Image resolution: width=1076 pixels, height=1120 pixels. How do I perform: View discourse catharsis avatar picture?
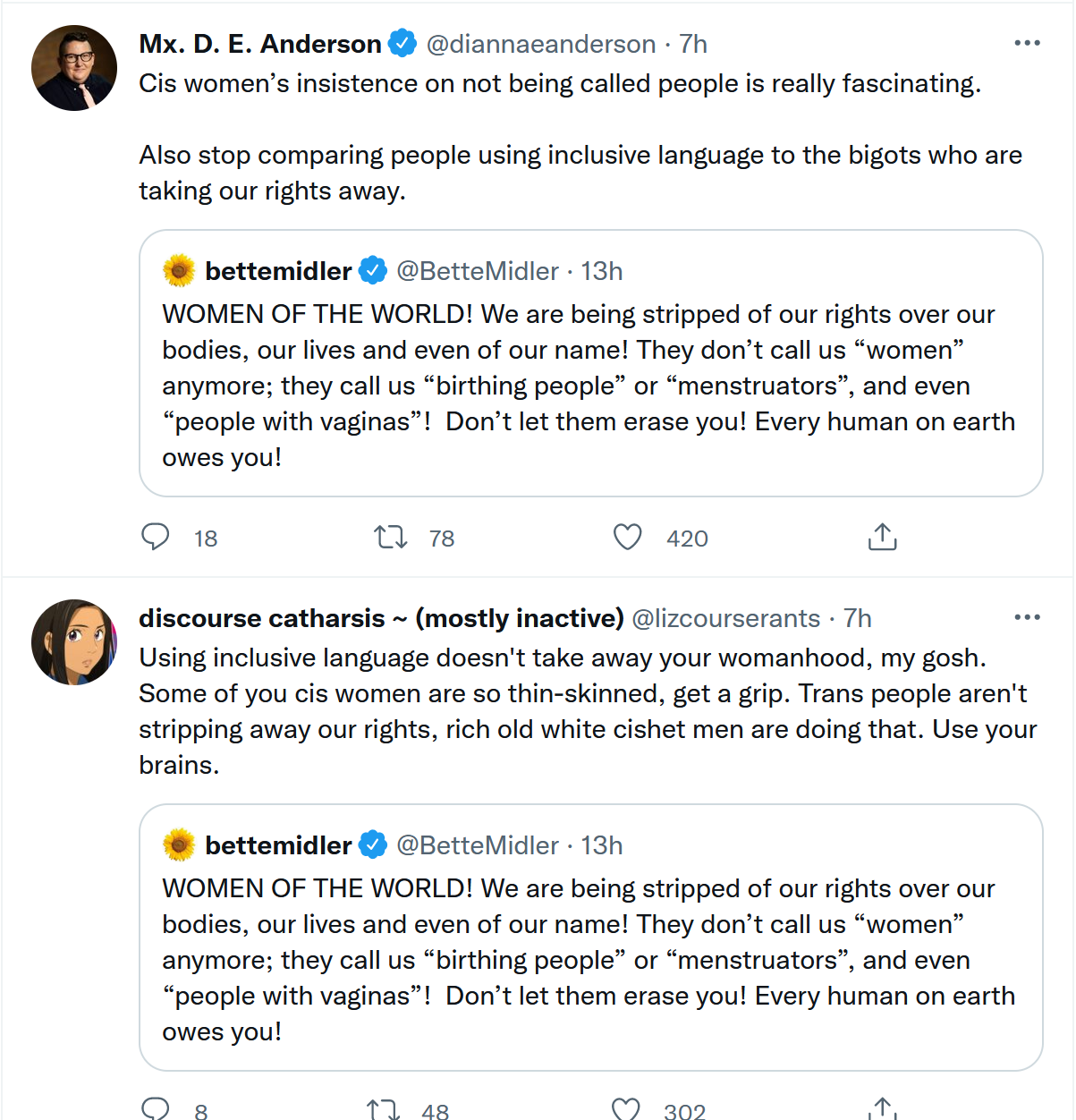click(74, 642)
